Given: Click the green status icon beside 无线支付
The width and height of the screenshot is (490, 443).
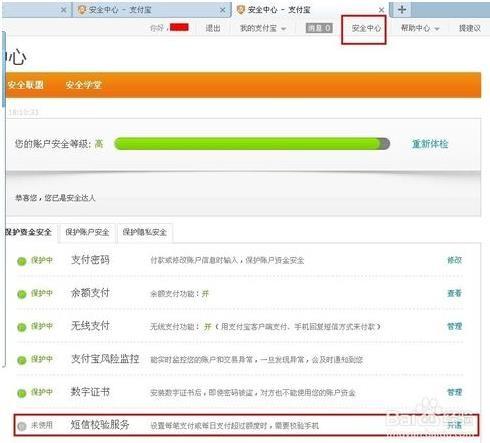Looking at the screenshot, I should pos(22,327).
